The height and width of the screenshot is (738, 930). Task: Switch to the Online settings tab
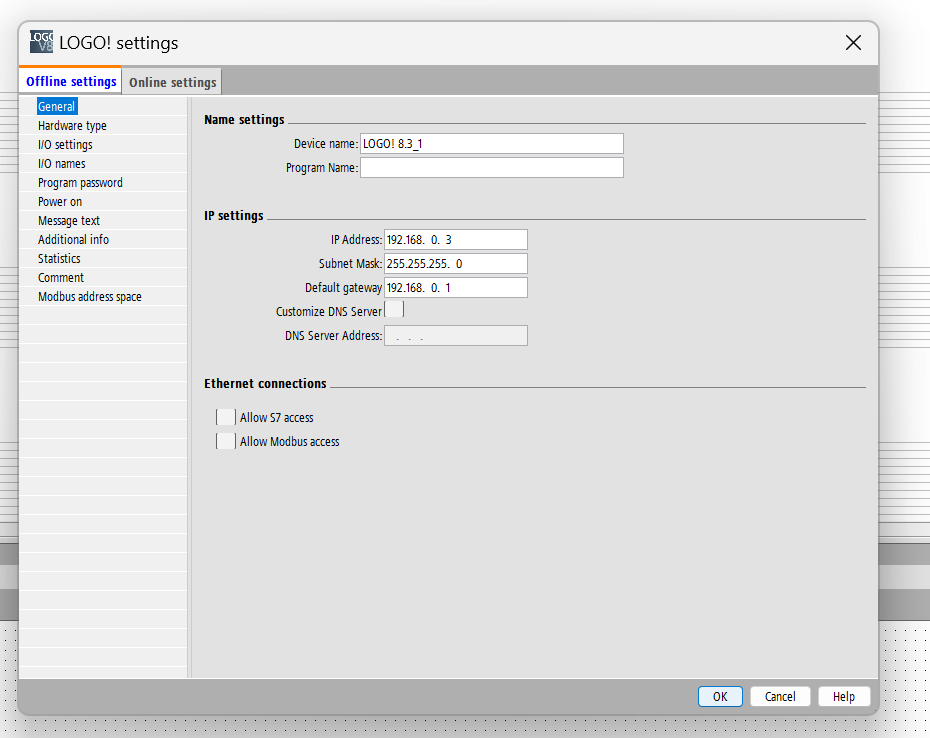(x=173, y=82)
